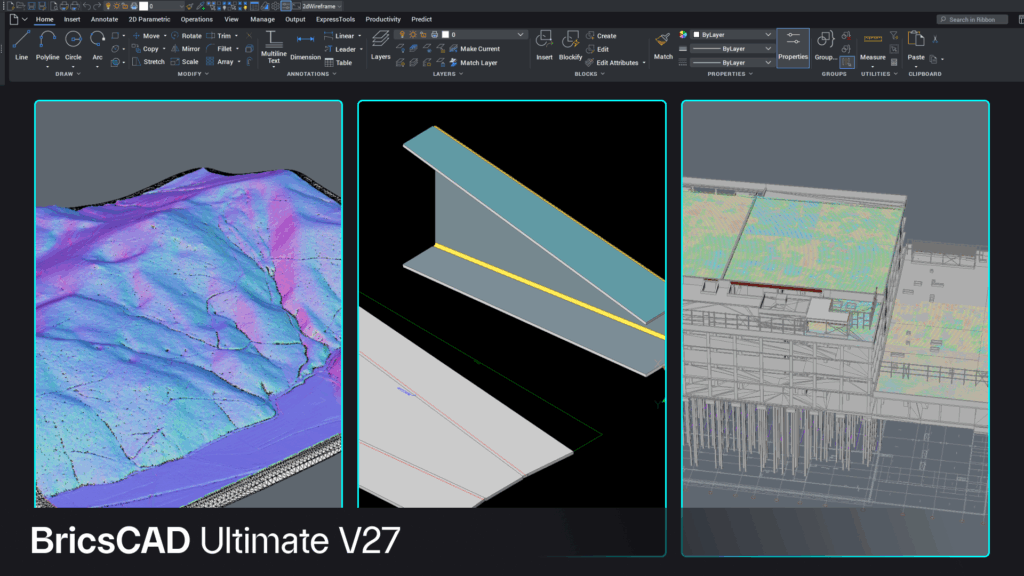Expand the MODIFY panel
The height and width of the screenshot is (576, 1024).
pyautogui.click(x=193, y=74)
